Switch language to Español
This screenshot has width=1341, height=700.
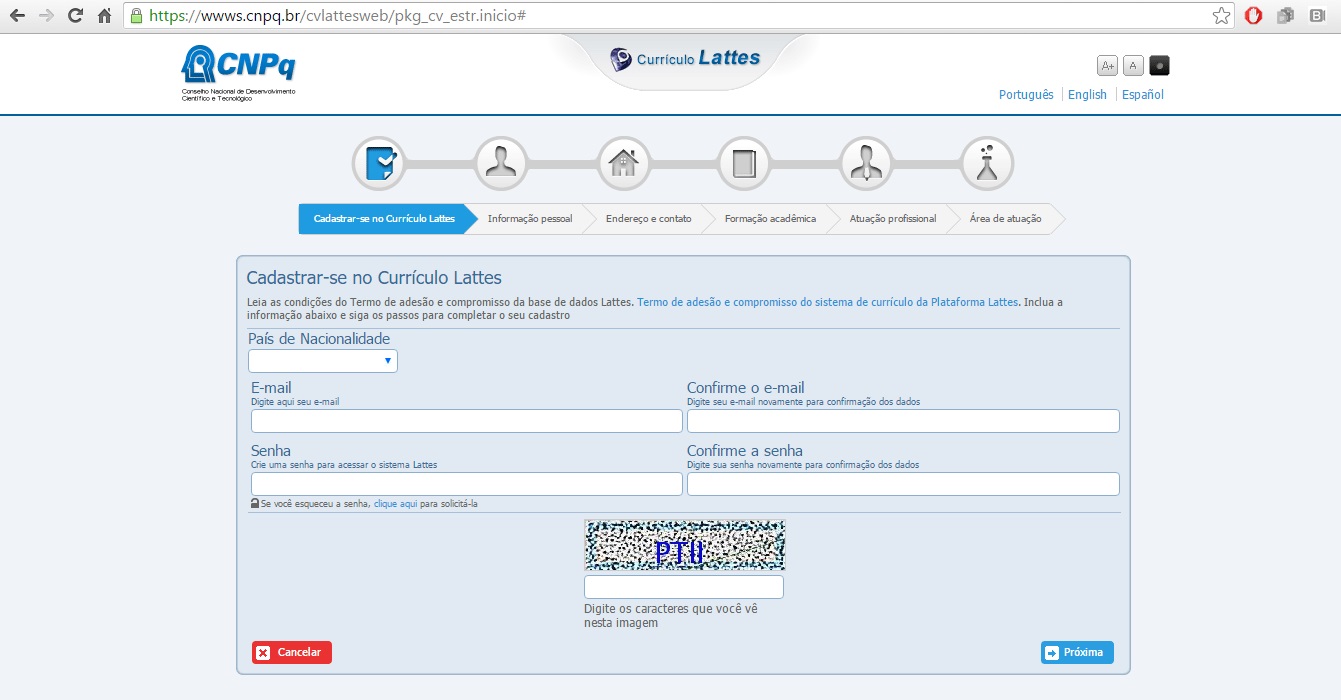click(x=1143, y=95)
